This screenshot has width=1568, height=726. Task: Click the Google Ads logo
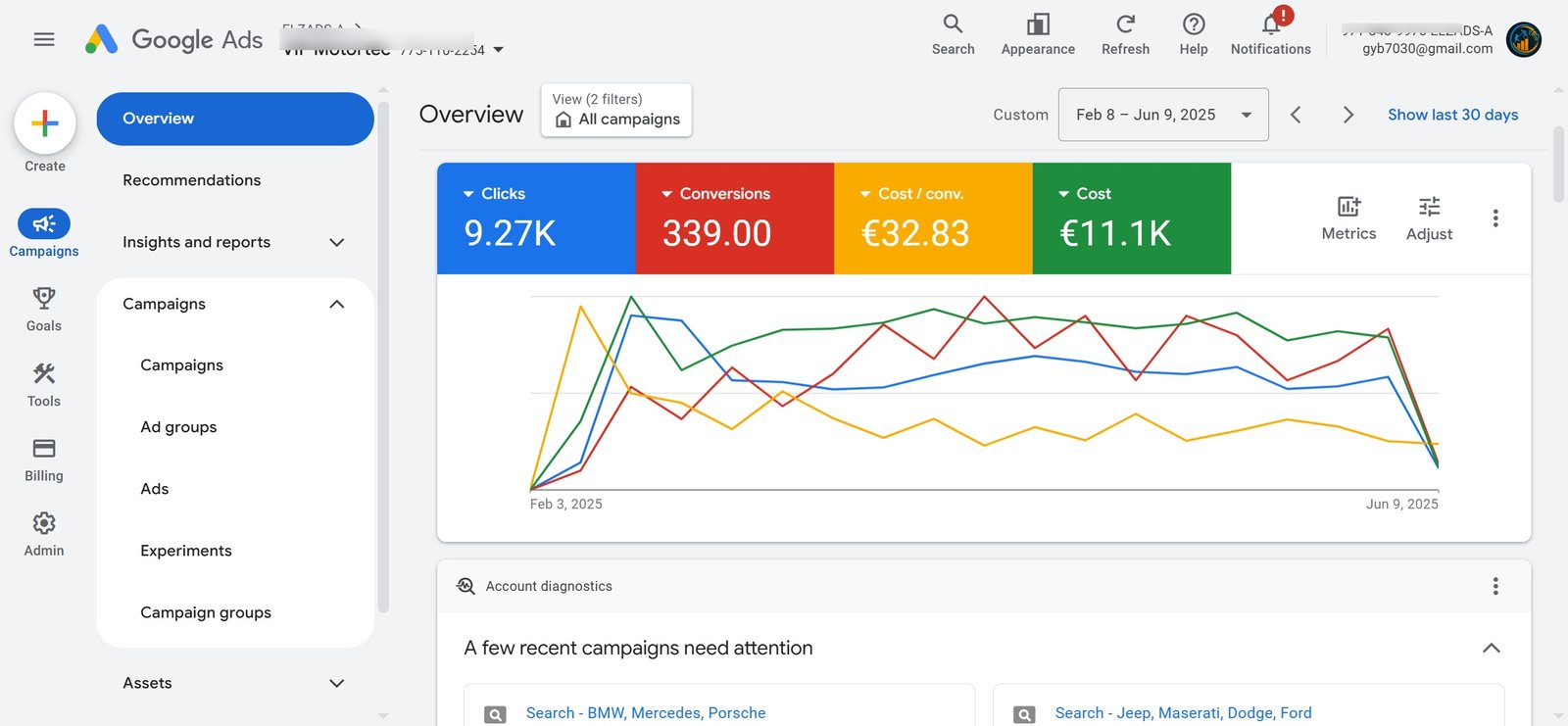click(173, 39)
